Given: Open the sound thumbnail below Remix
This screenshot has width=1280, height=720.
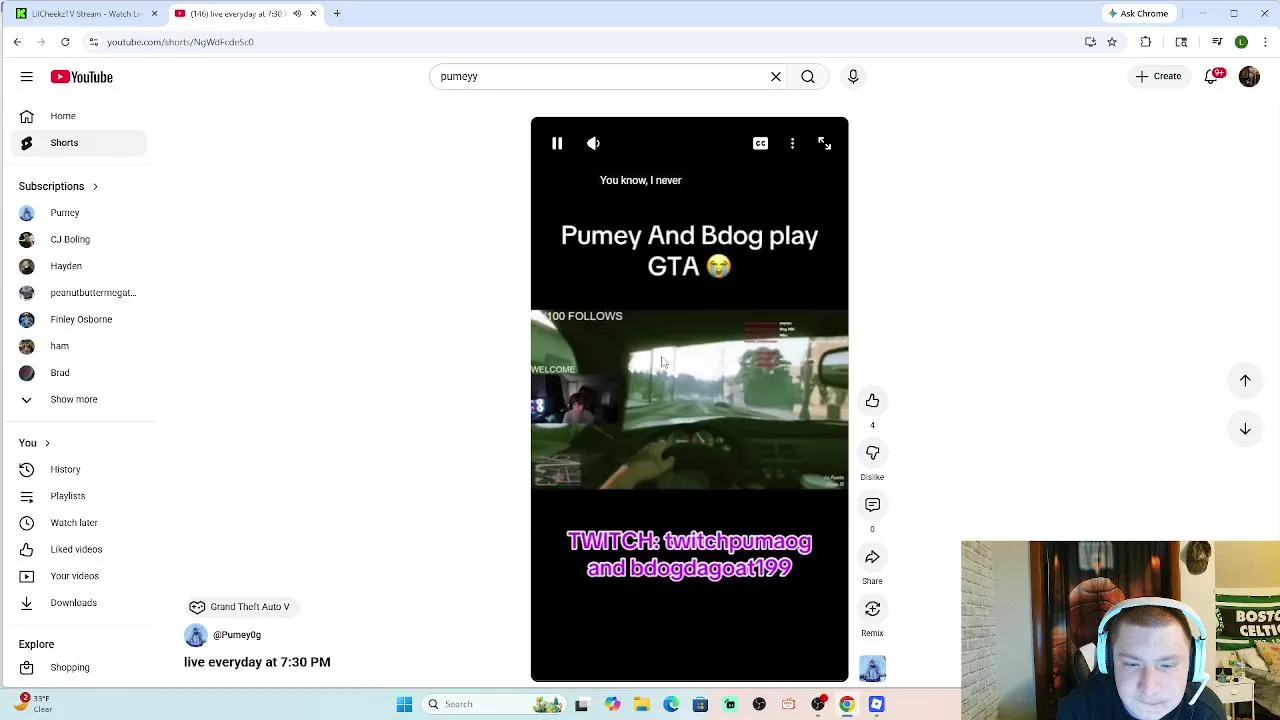Looking at the screenshot, I should (872, 668).
